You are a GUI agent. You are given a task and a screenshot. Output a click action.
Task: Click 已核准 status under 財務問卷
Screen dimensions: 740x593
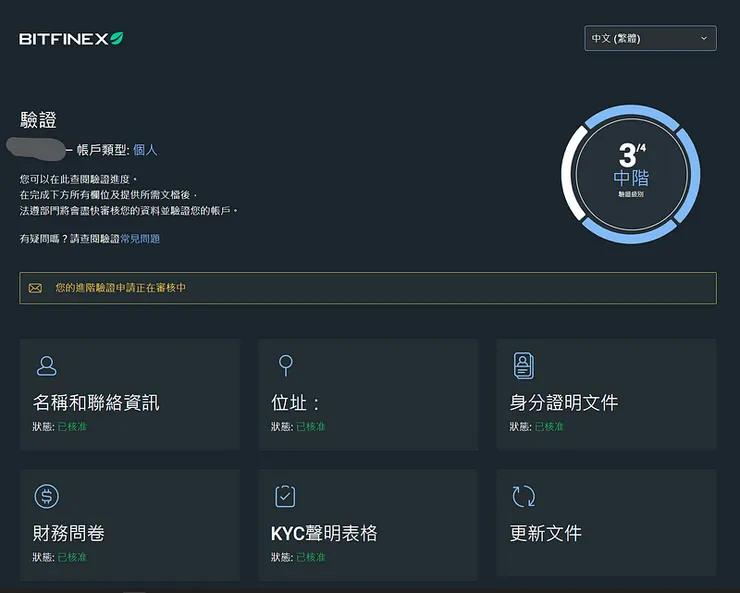point(72,557)
